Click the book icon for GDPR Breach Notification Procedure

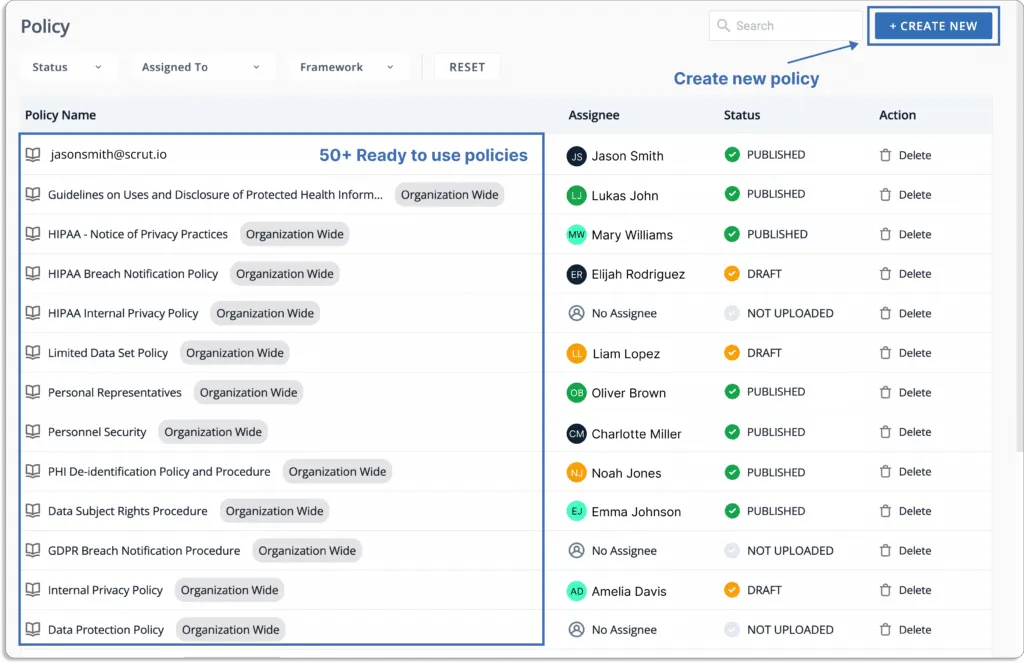pyautogui.click(x=35, y=550)
